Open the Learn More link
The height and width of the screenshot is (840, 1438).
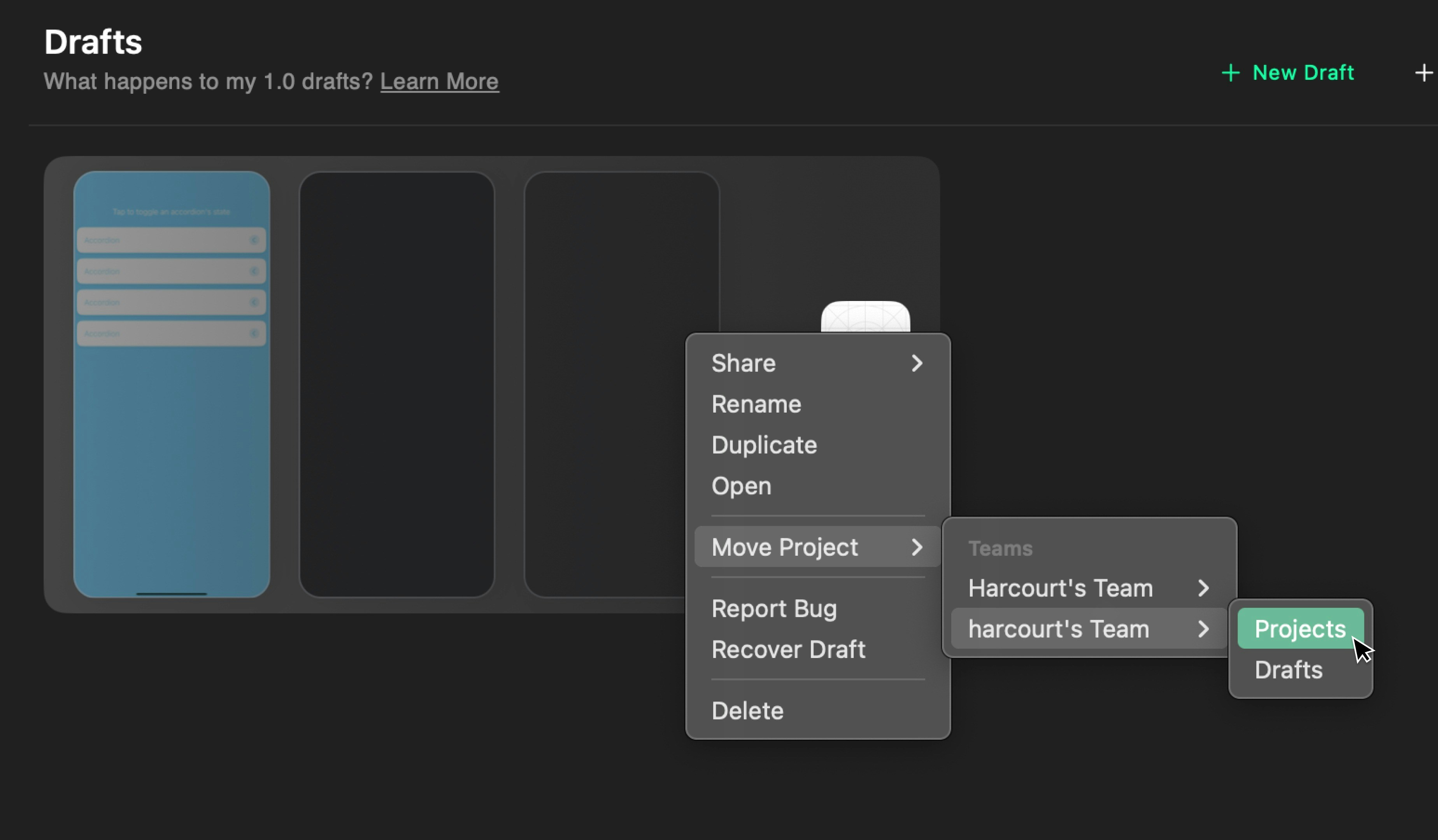pyautogui.click(x=439, y=82)
